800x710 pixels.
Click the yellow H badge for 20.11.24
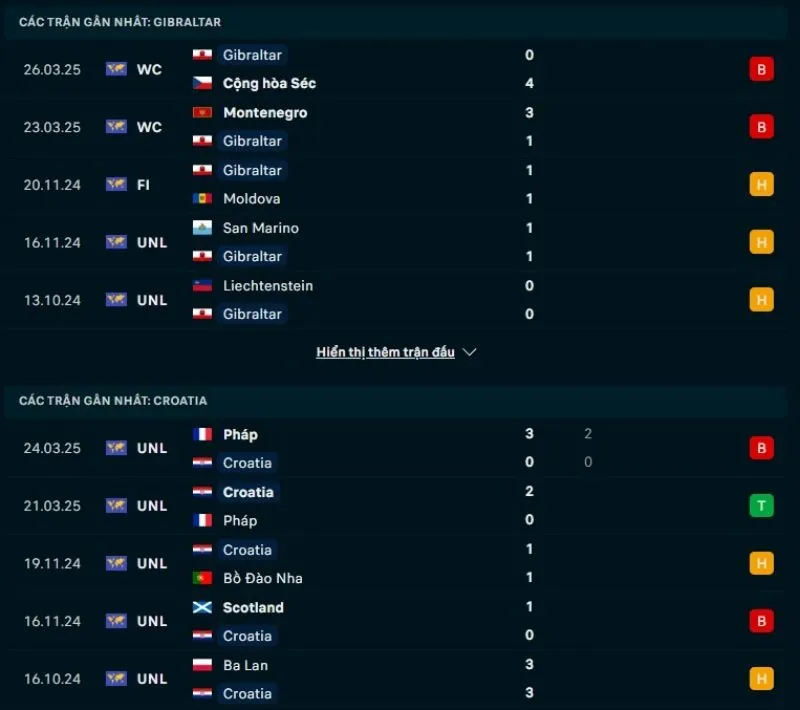761,184
